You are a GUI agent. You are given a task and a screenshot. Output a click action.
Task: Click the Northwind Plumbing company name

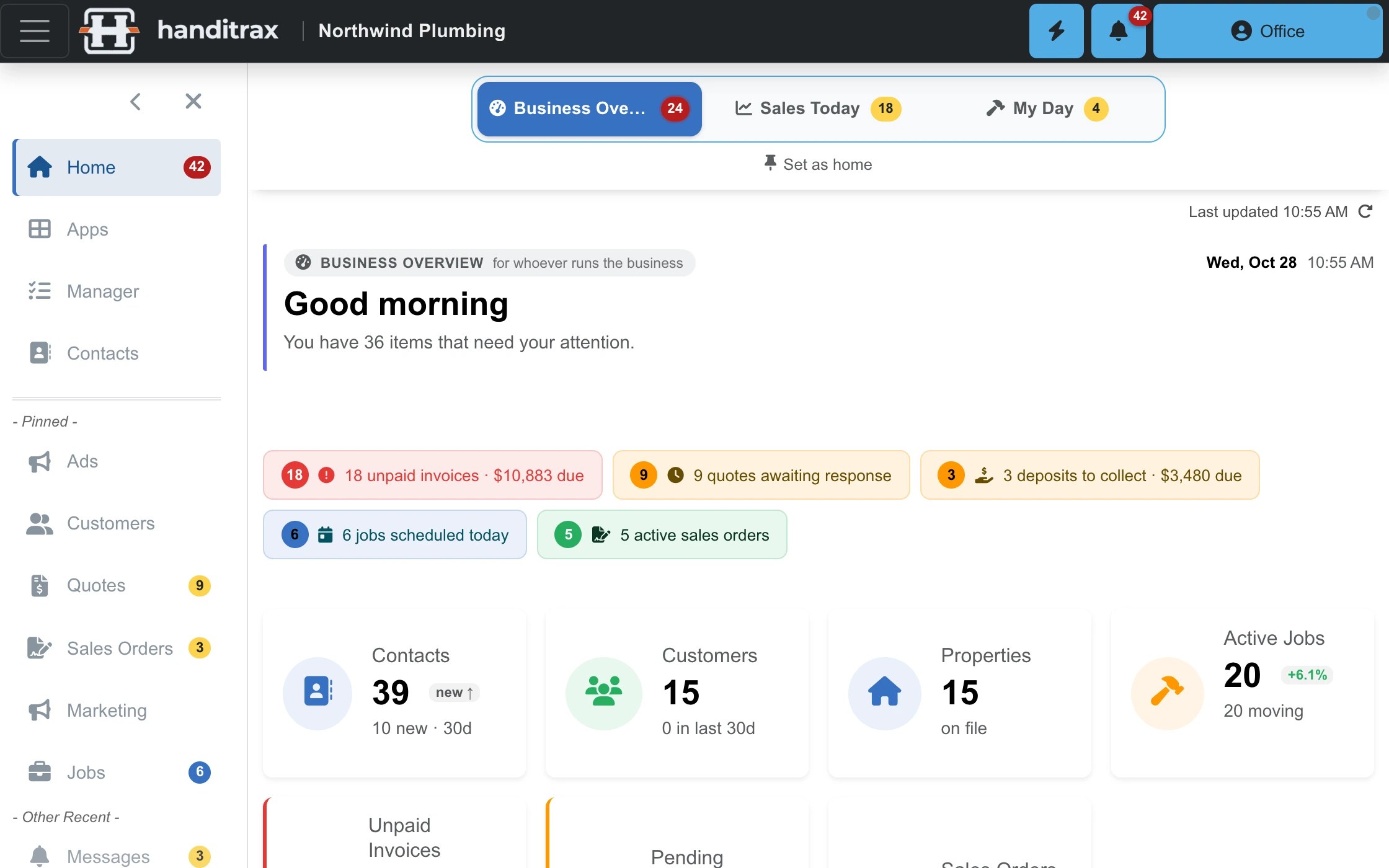point(412,31)
